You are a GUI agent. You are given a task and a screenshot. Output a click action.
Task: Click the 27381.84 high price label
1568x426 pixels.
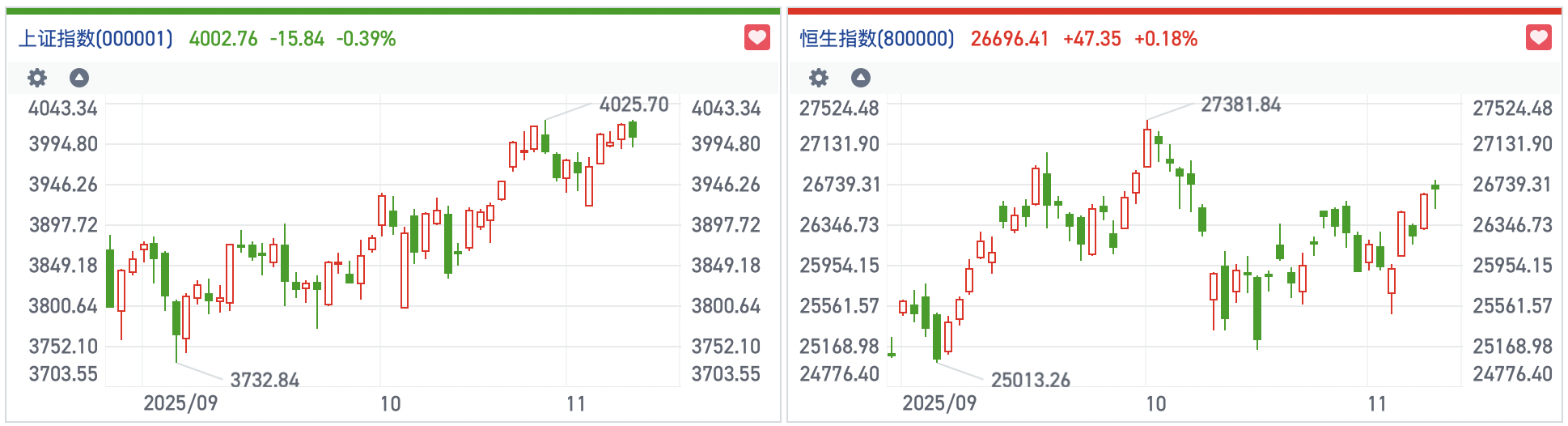pyautogui.click(x=1241, y=104)
